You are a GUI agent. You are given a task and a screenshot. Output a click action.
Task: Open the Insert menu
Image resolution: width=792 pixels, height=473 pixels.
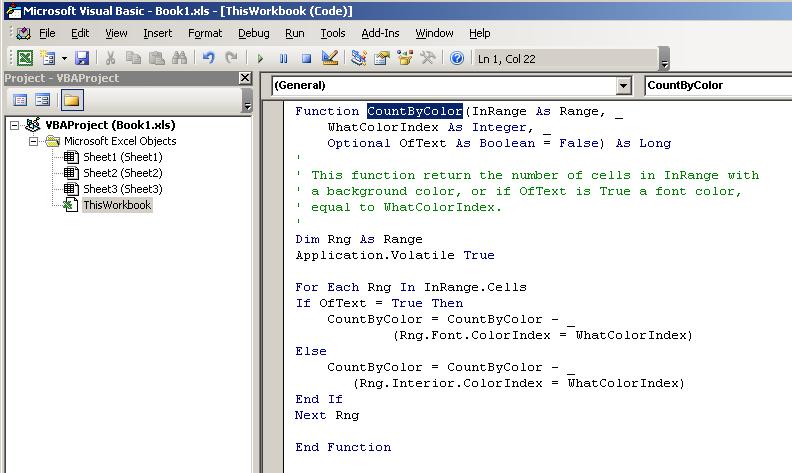158,33
